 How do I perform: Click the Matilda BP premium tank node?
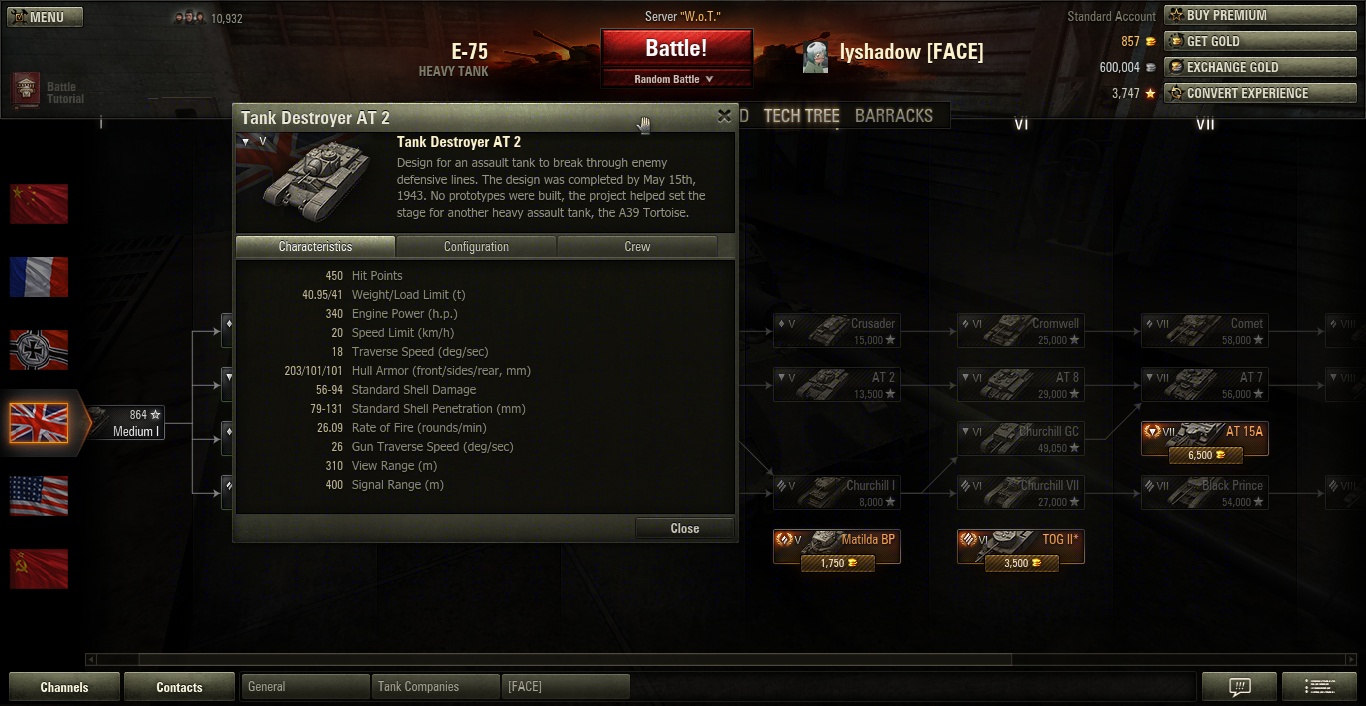tap(837, 550)
